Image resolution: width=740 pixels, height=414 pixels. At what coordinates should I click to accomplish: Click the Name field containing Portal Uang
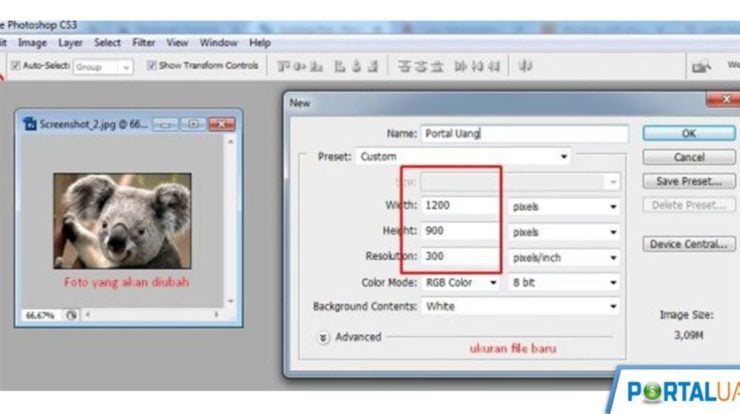click(x=524, y=134)
